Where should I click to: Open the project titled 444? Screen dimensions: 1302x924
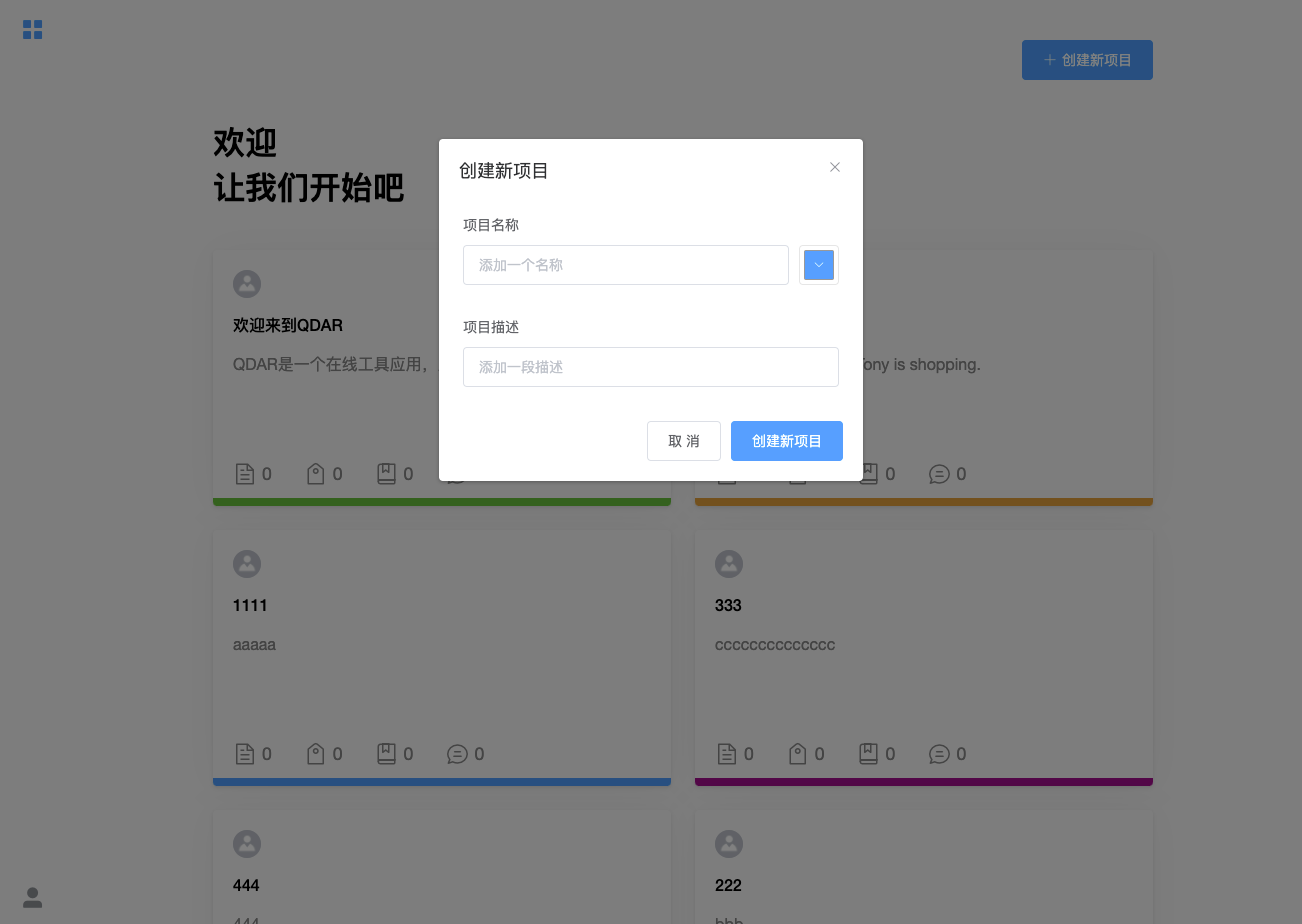[x=246, y=885]
